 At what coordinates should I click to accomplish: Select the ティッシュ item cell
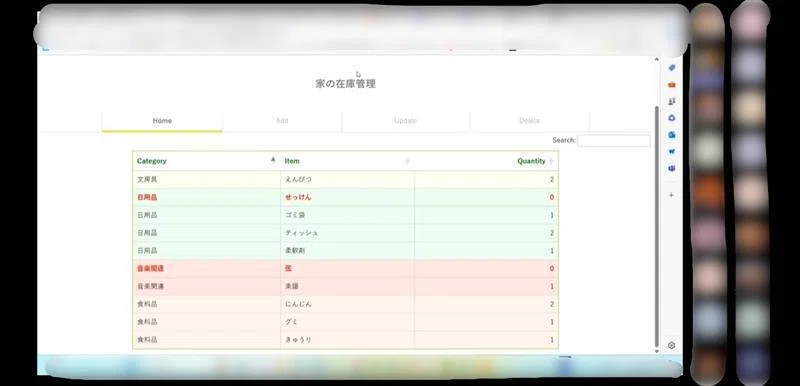point(347,233)
